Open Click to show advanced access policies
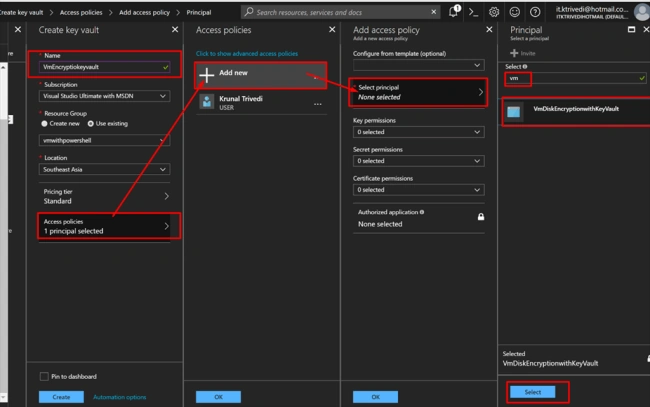 click(x=247, y=53)
